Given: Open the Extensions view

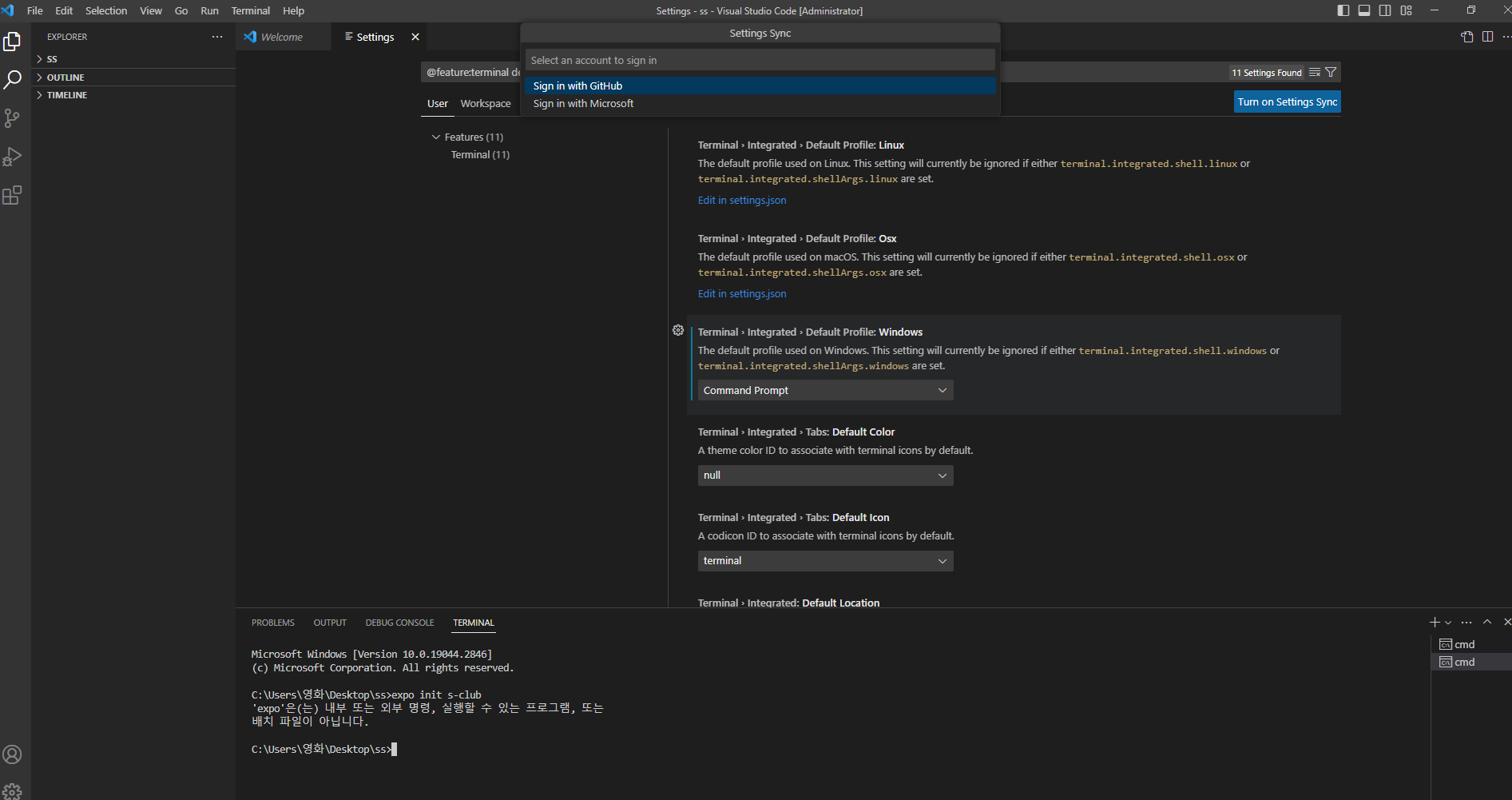Looking at the screenshot, I should click(12, 195).
